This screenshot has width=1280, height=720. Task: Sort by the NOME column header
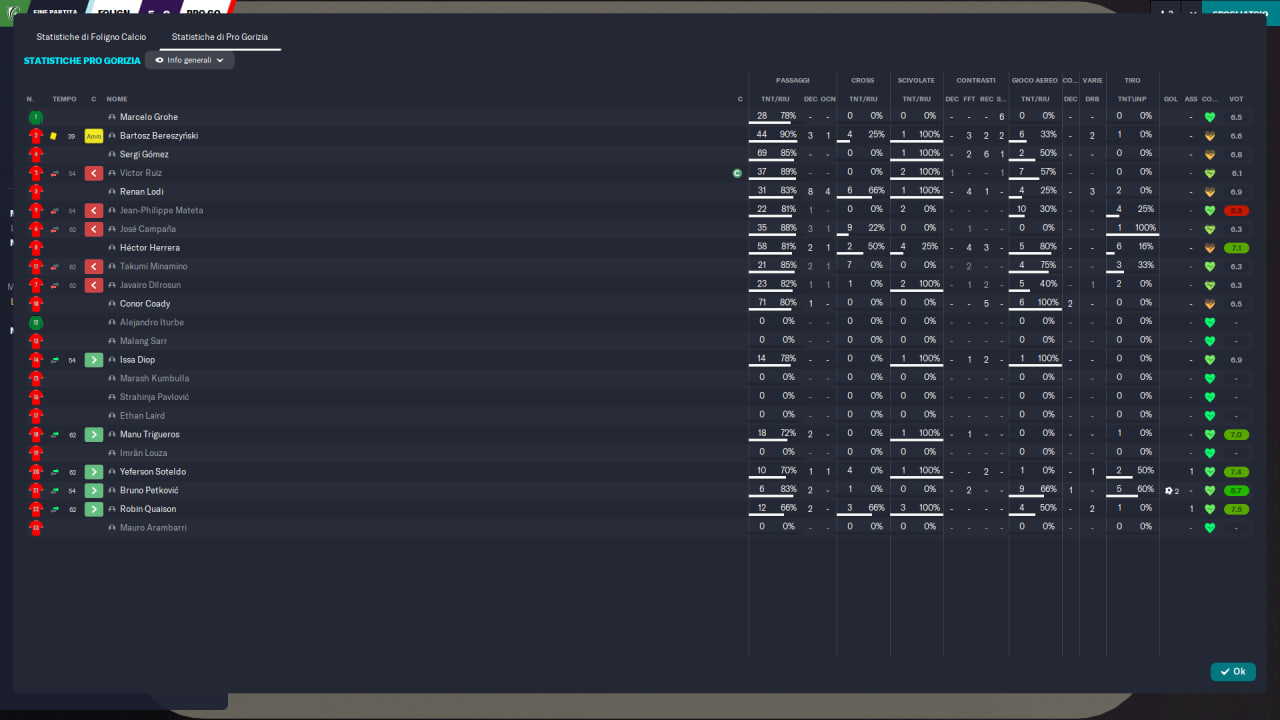(x=117, y=99)
